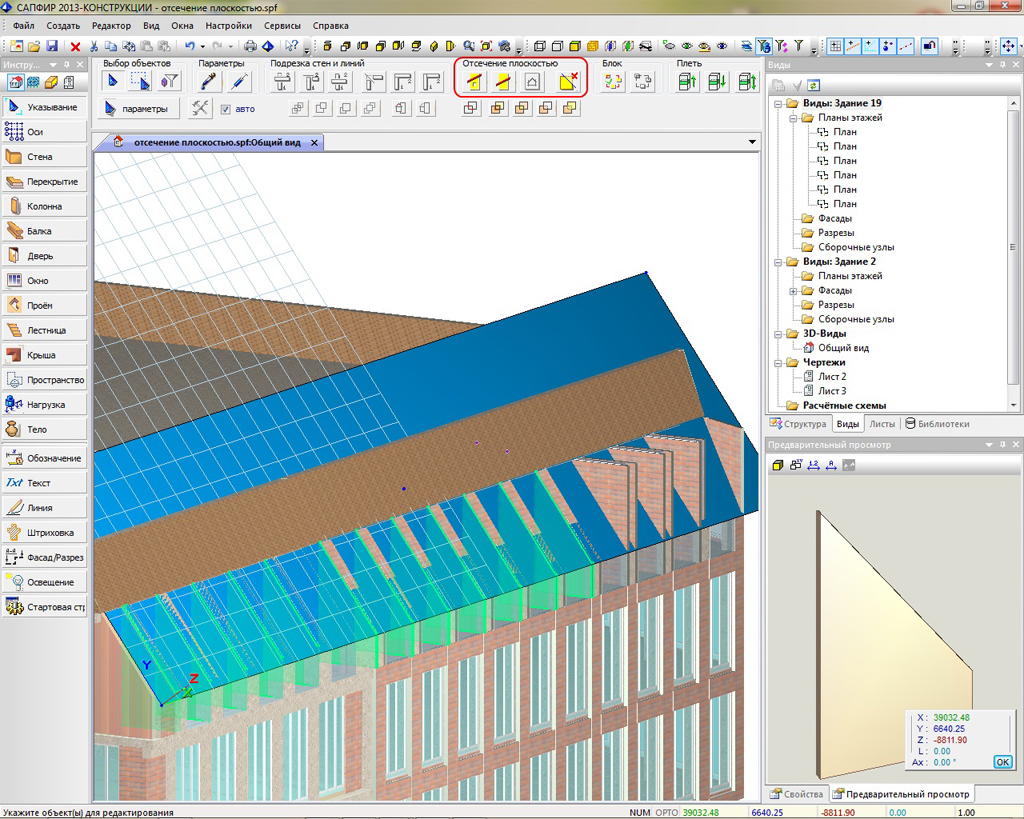Open the document tab list dropdown arrow
Image resolution: width=1024 pixels, height=819 pixels.
752,143
